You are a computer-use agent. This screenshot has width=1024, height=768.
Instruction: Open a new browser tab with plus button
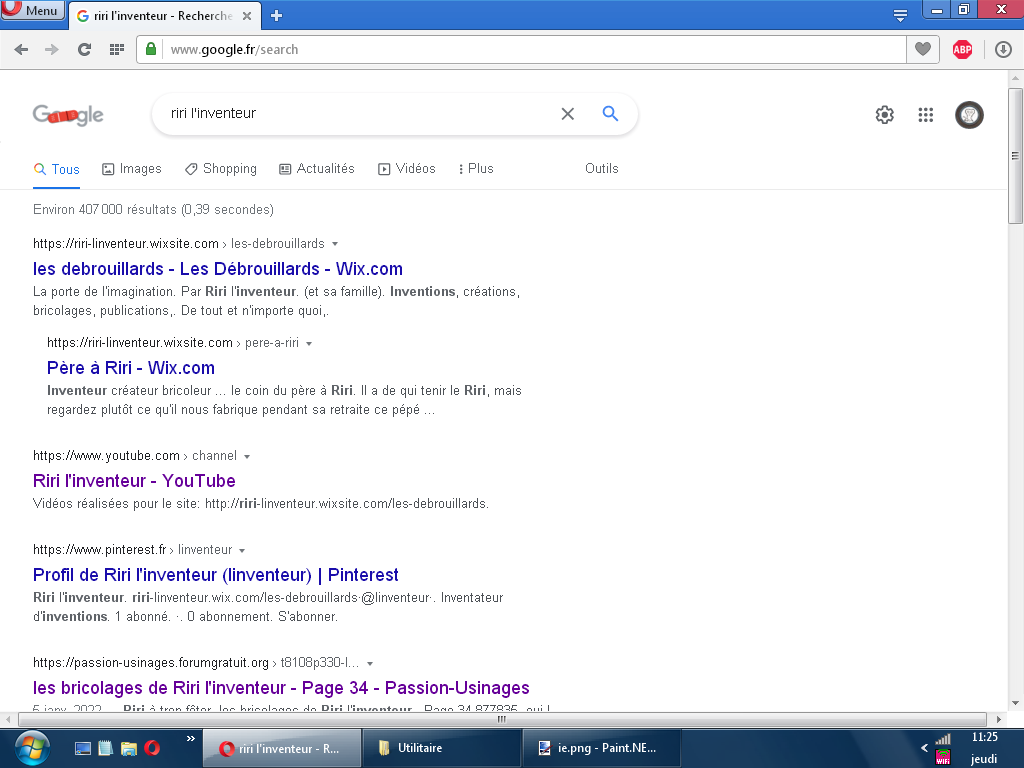pyautogui.click(x=276, y=16)
